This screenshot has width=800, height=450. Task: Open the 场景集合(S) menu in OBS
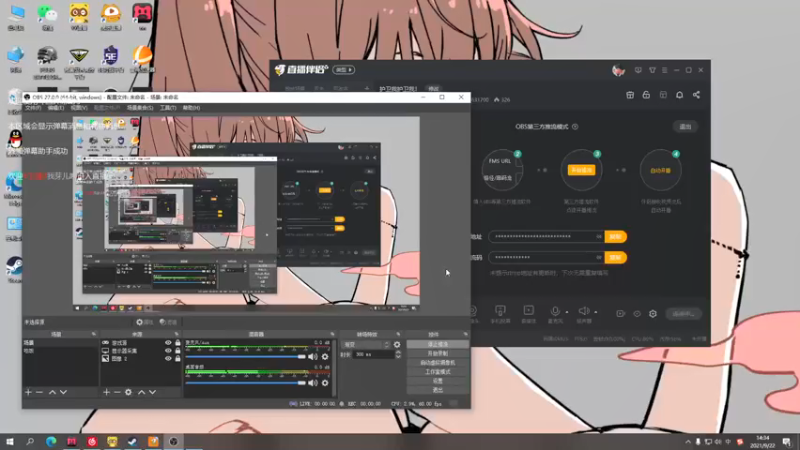click(x=140, y=108)
